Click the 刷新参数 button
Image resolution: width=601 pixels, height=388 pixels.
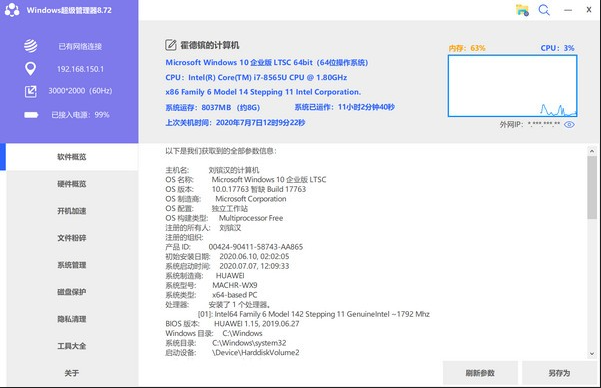pos(480,373)
